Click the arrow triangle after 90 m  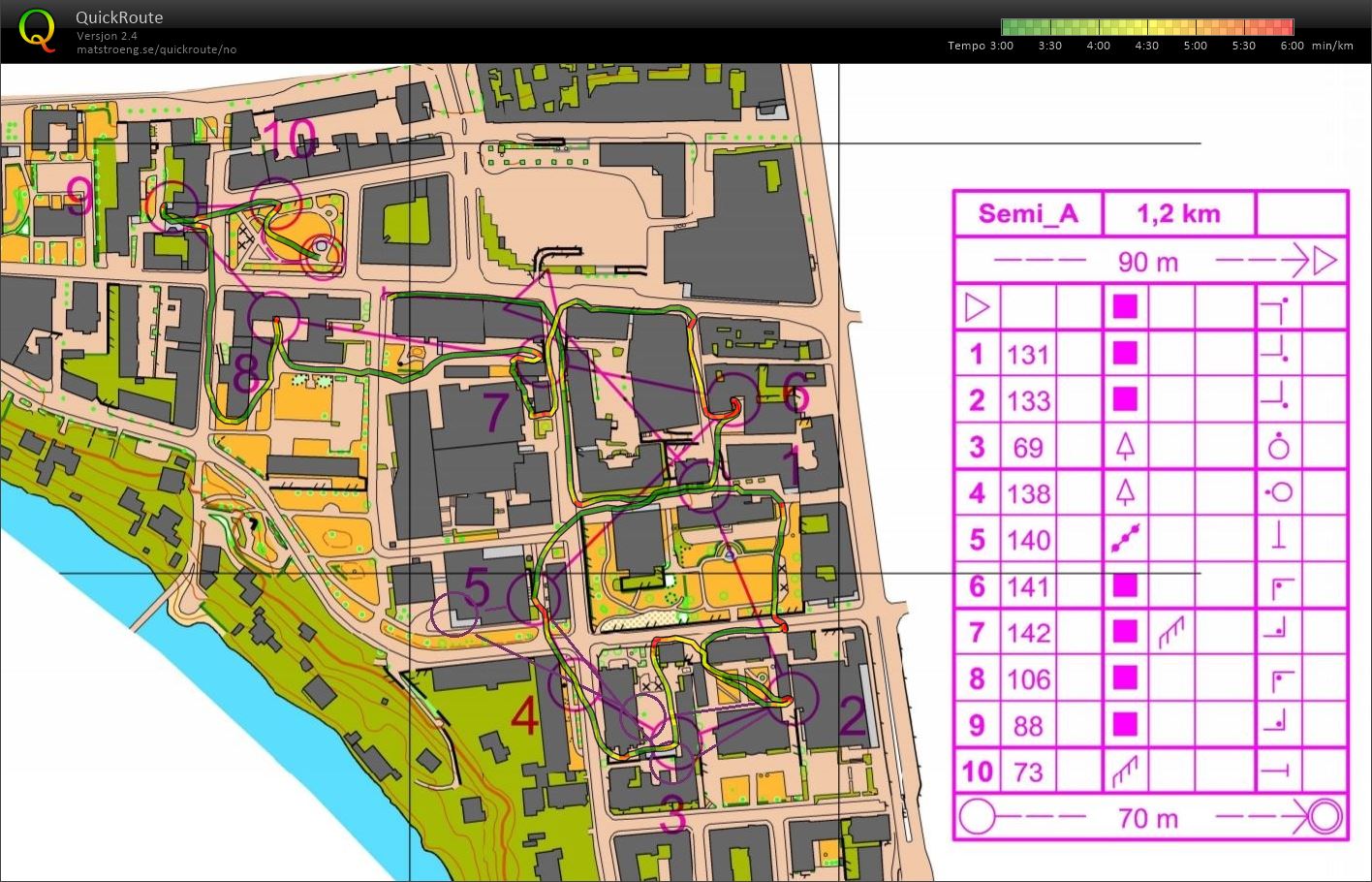point(1325,261)
